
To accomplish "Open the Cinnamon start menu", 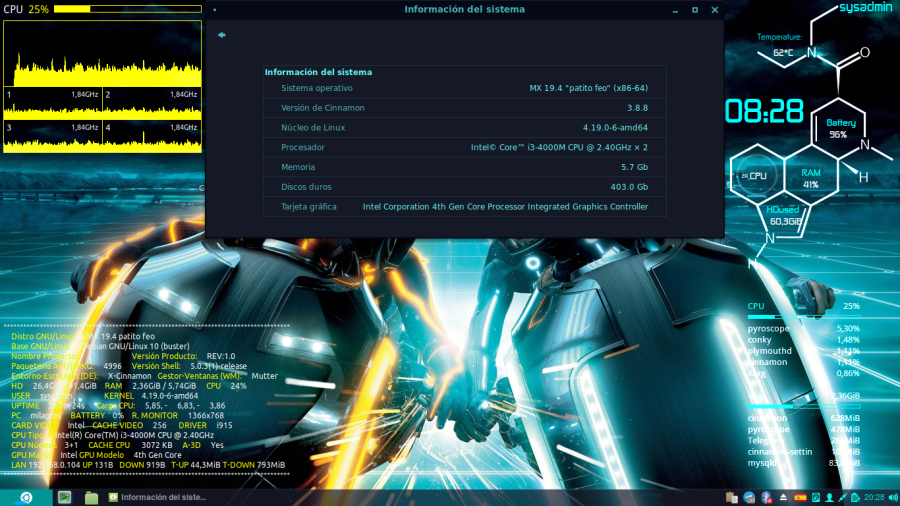I will 26,497.
